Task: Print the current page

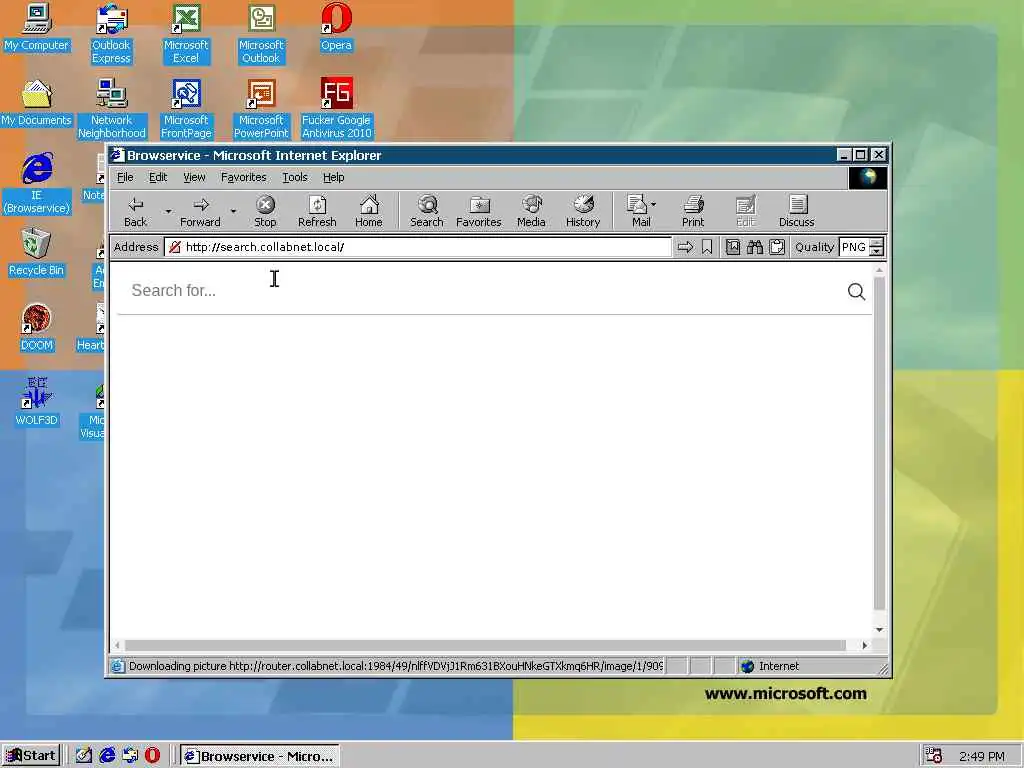Action: coord(693,212)
